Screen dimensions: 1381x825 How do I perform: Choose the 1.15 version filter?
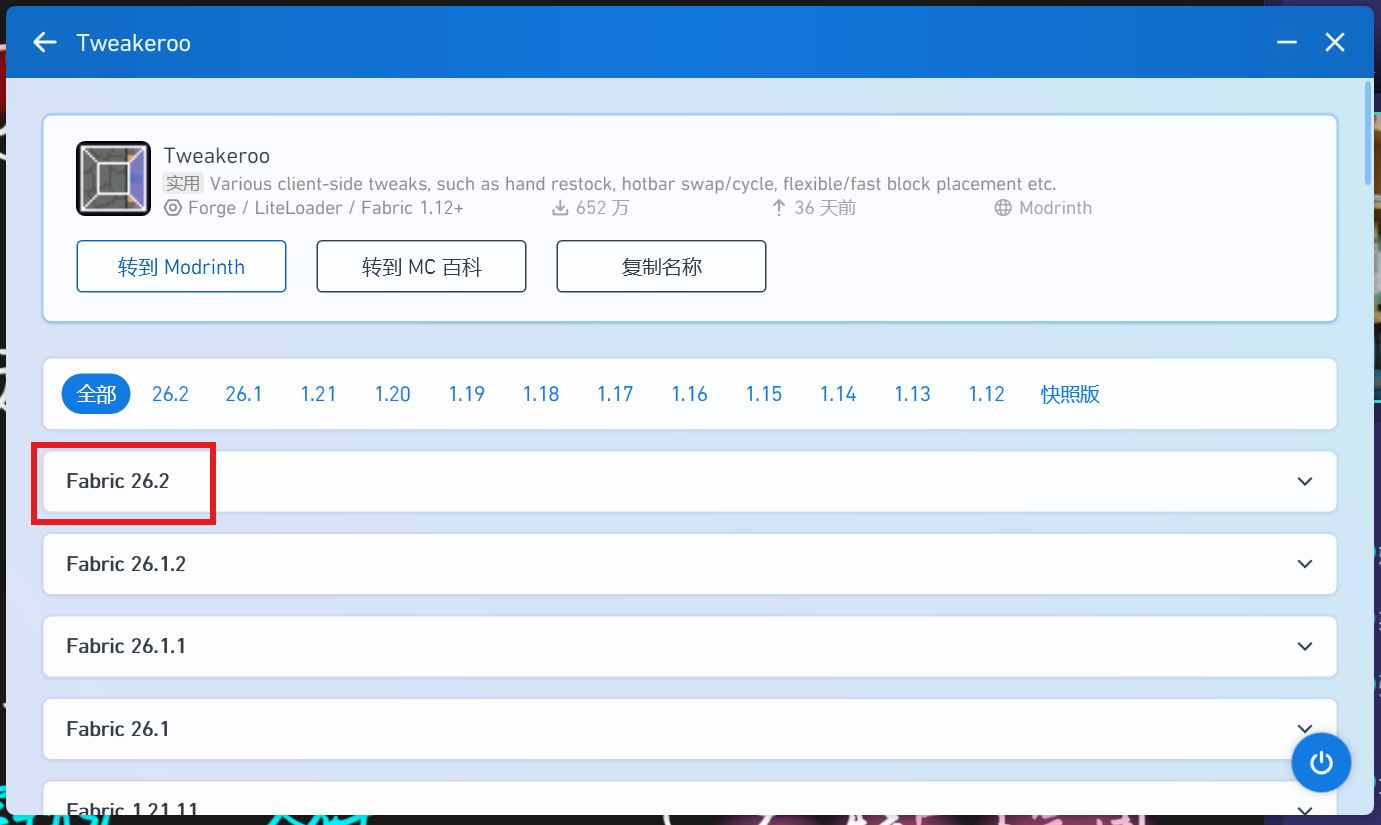click(x=764, y=394)
